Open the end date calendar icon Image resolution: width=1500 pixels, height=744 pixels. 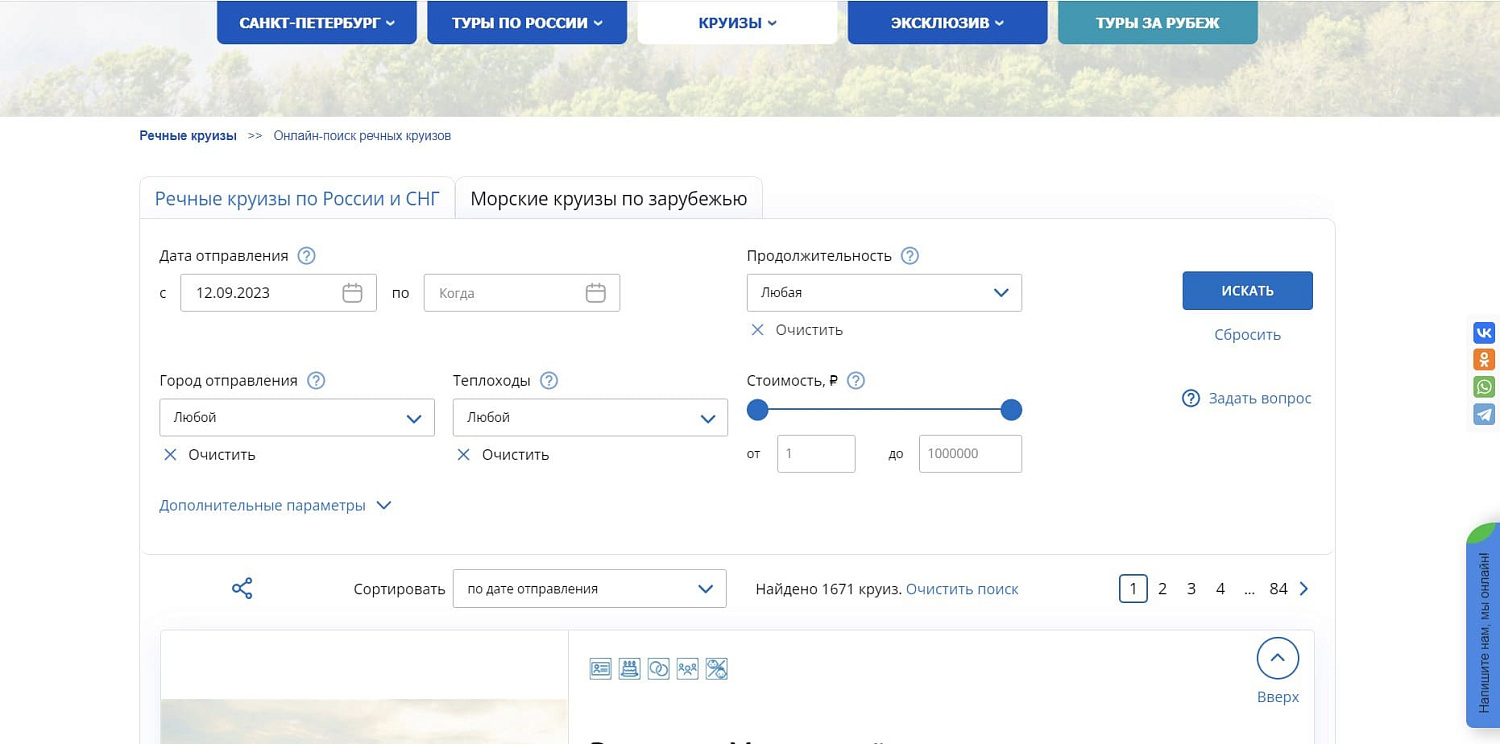pyautogui.click(x=595, y=292)
